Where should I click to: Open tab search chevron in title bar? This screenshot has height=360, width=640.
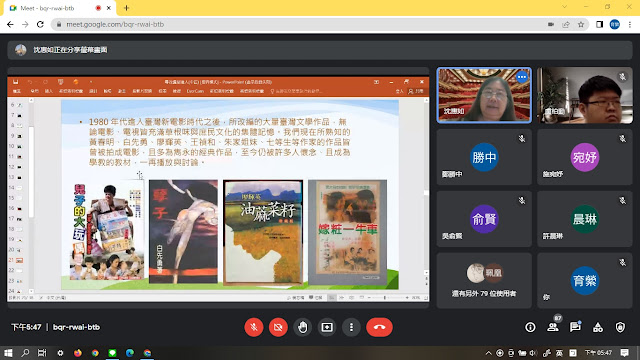564,7
